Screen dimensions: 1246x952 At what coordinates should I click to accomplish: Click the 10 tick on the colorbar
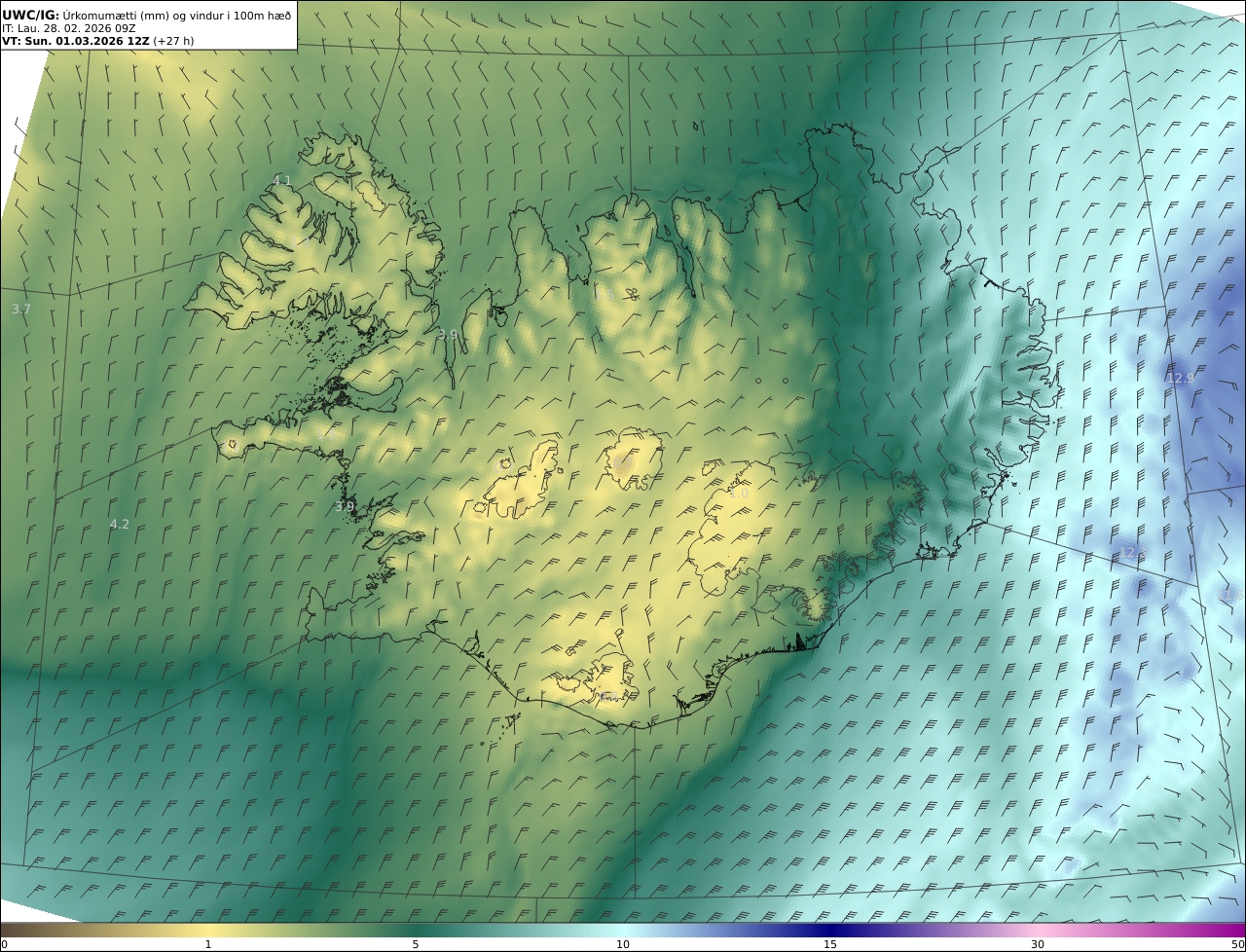click(x=623, y=944)
